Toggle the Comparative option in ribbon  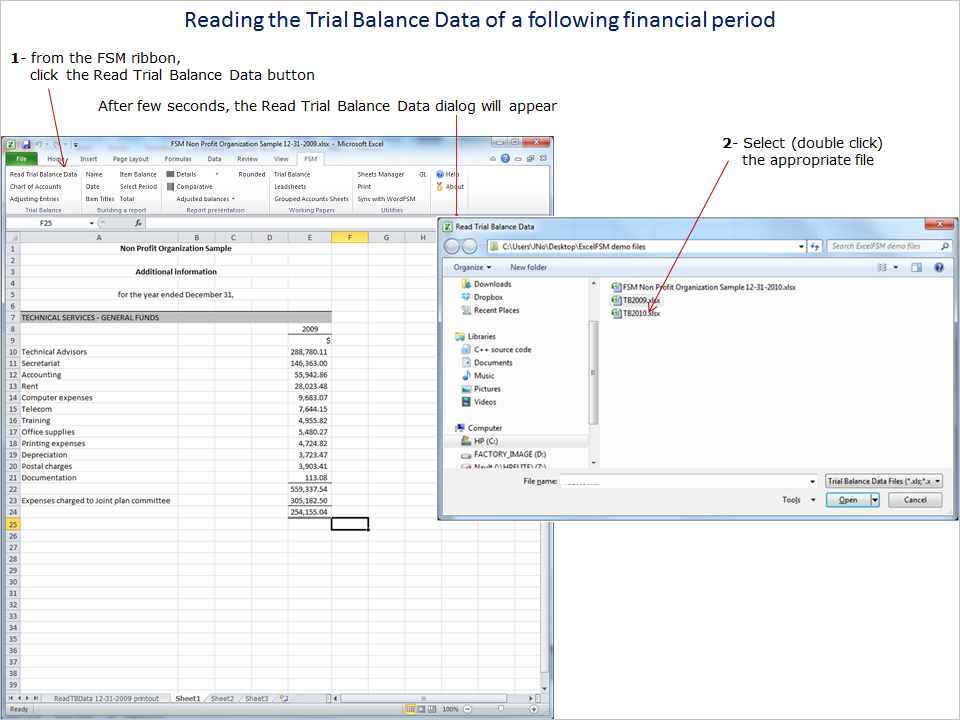click(171, 186)
